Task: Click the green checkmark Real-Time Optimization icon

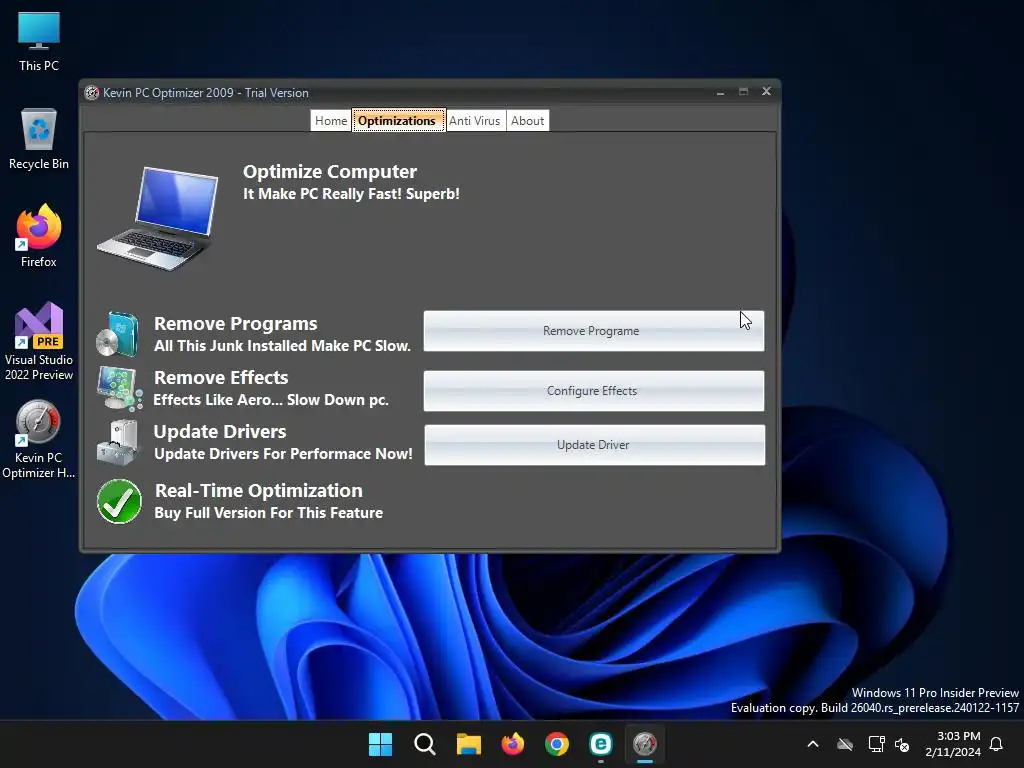Action: tap(120, 502)
